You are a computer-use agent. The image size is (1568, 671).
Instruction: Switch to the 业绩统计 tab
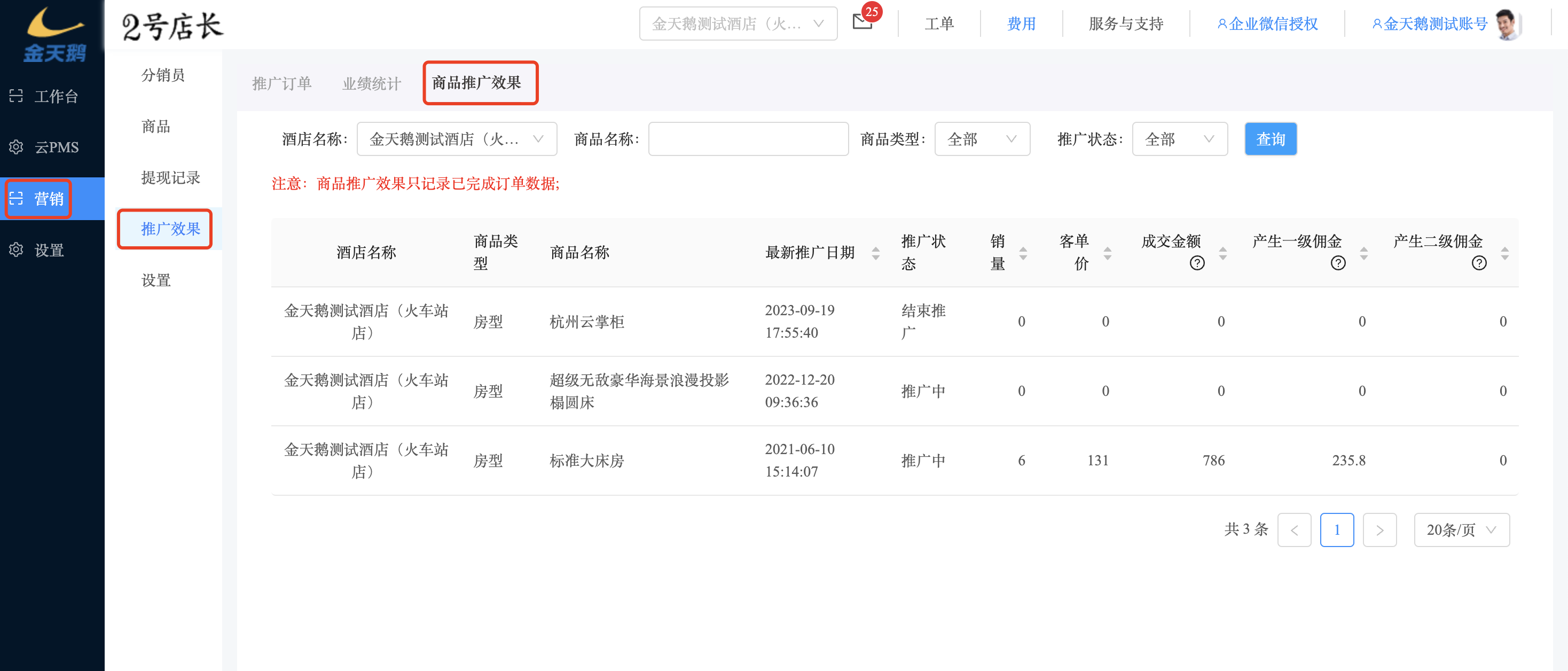pos(371,83)
